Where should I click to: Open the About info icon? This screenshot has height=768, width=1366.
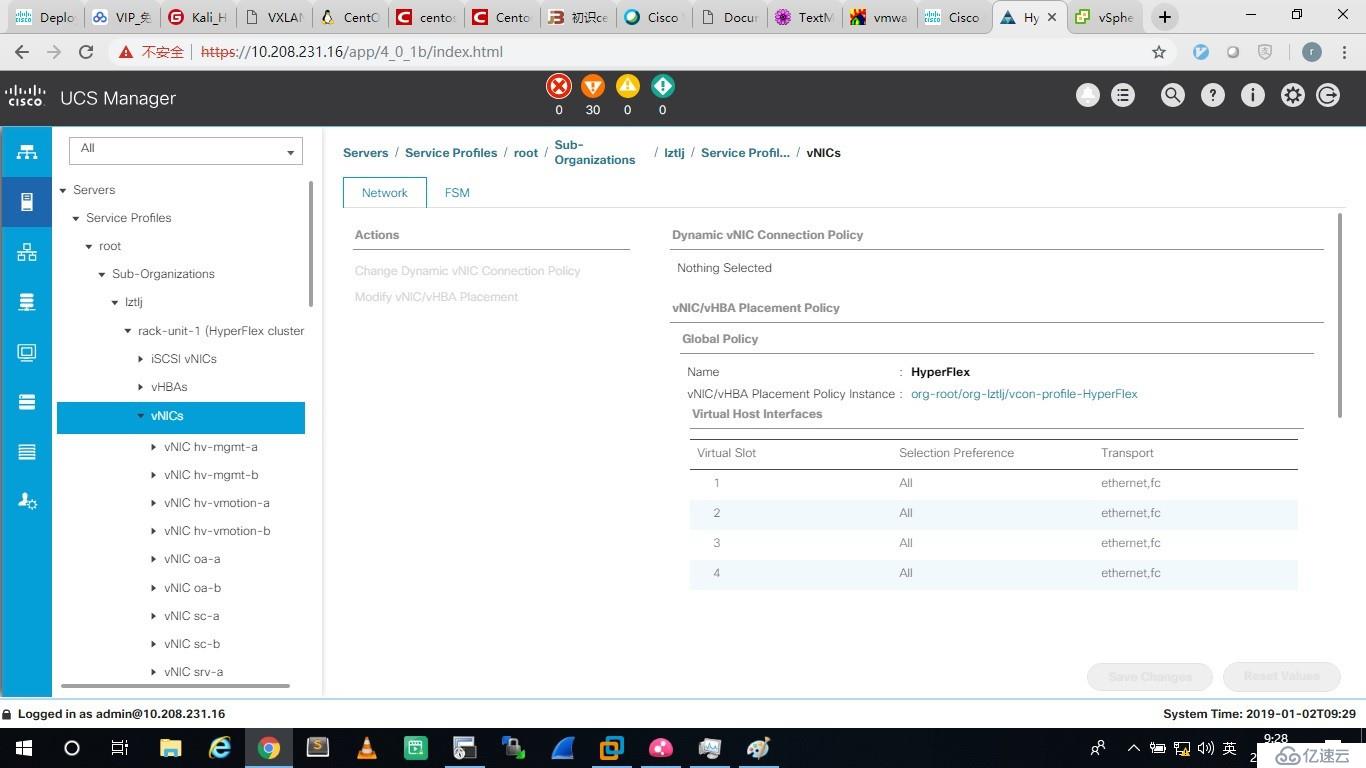click(1253, 95)
